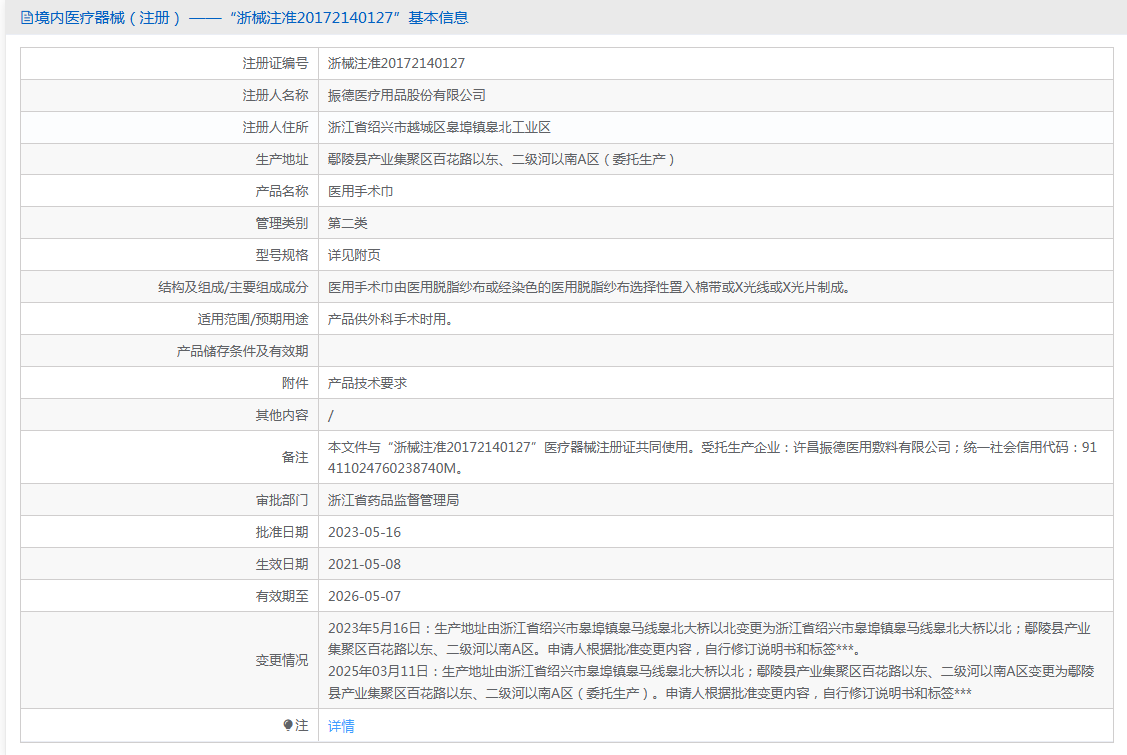Click the slash value in 其他内容 row
The image size is (1127, 755).
click(331, 416)
